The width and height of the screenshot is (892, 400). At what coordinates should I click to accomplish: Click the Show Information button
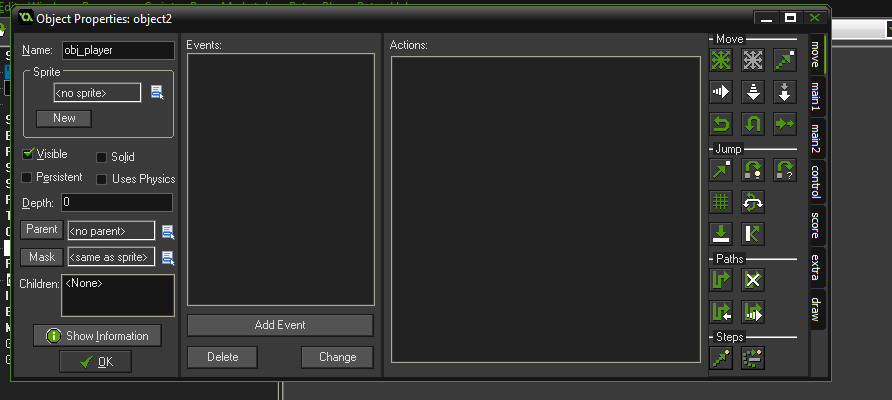click(x=97, y=336)
